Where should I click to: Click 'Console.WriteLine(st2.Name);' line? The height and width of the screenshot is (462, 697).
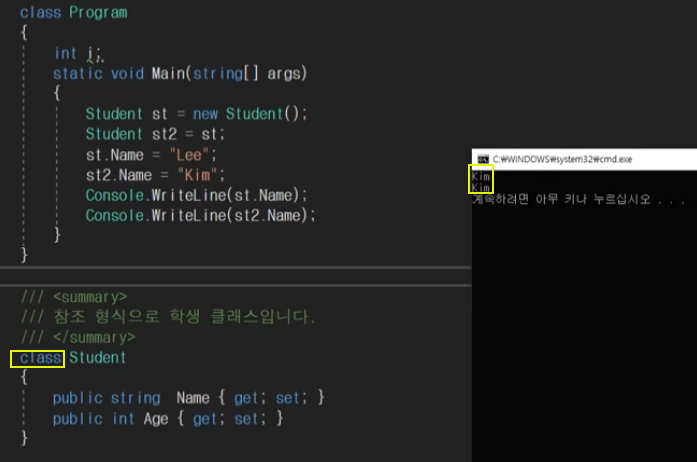(x=200, y=216)
